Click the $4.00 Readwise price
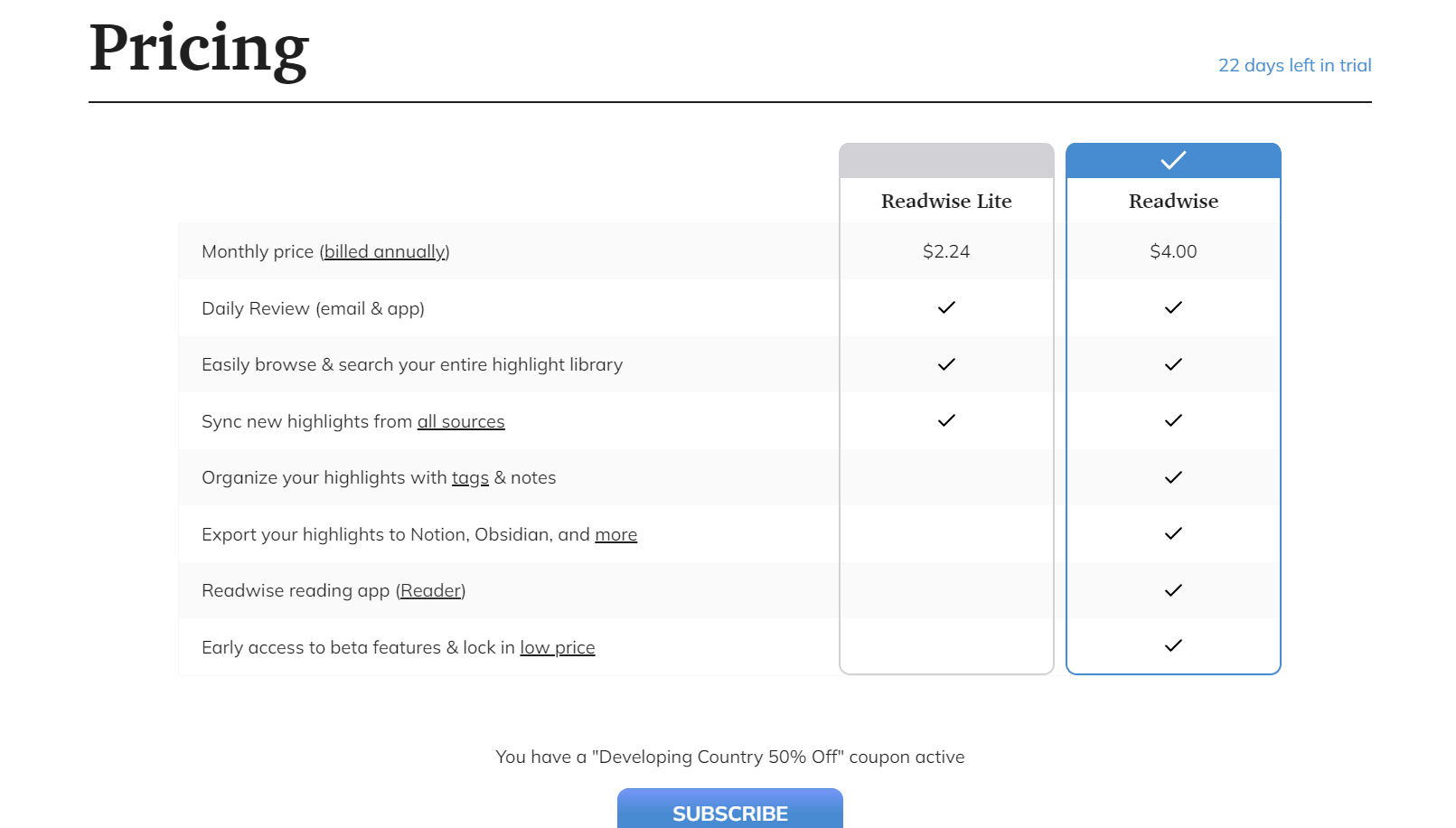 pos(1173,251)
